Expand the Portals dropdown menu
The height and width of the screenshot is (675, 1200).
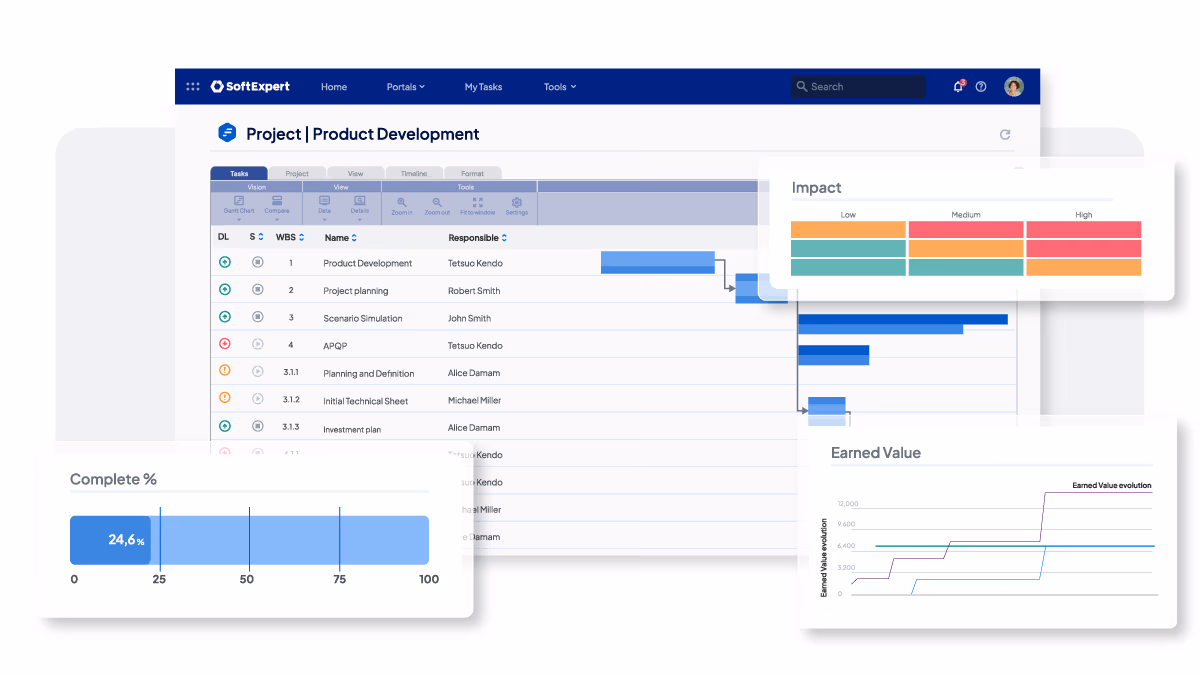pyautogui.click(x=405, y=87)
